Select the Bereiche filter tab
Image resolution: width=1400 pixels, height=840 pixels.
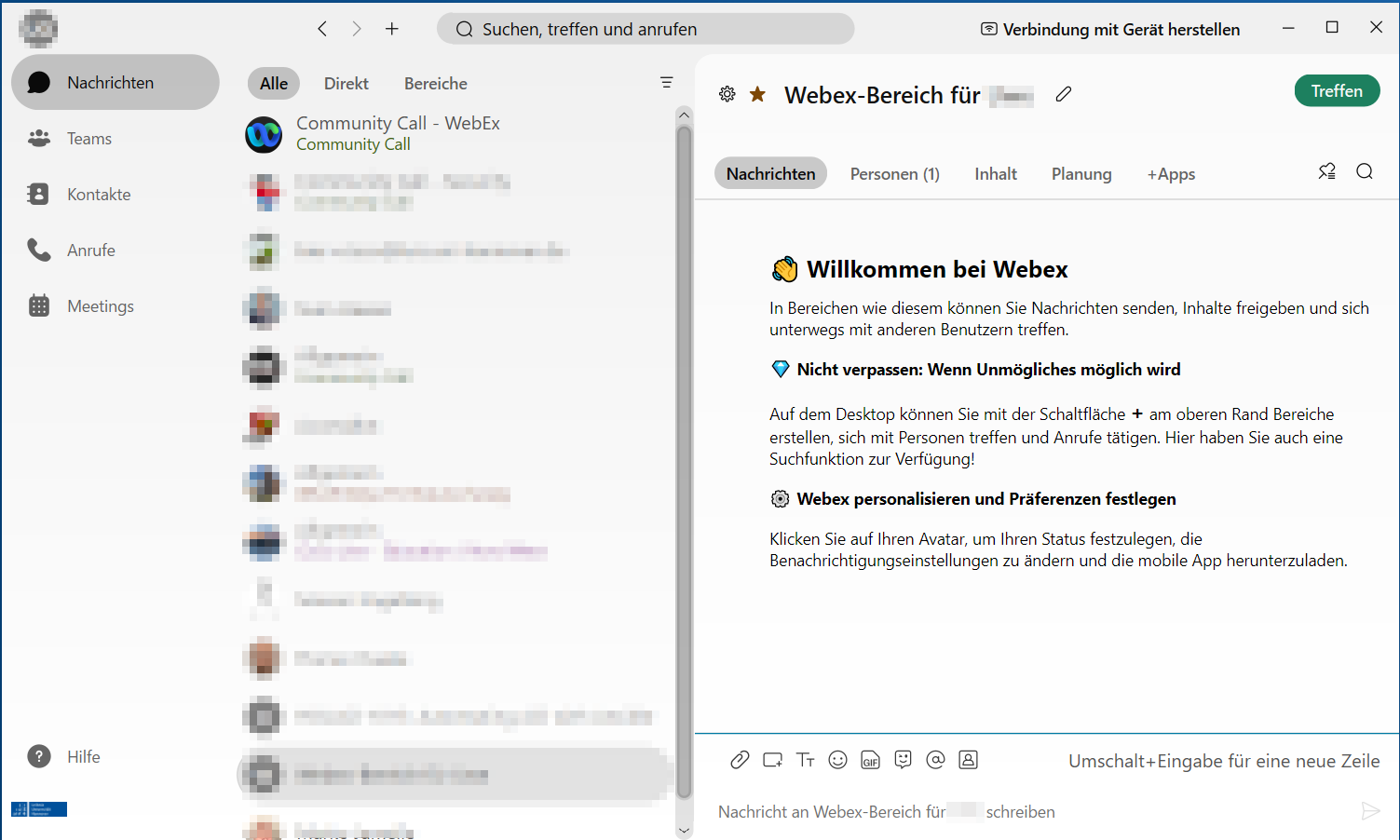pos(436,84)
